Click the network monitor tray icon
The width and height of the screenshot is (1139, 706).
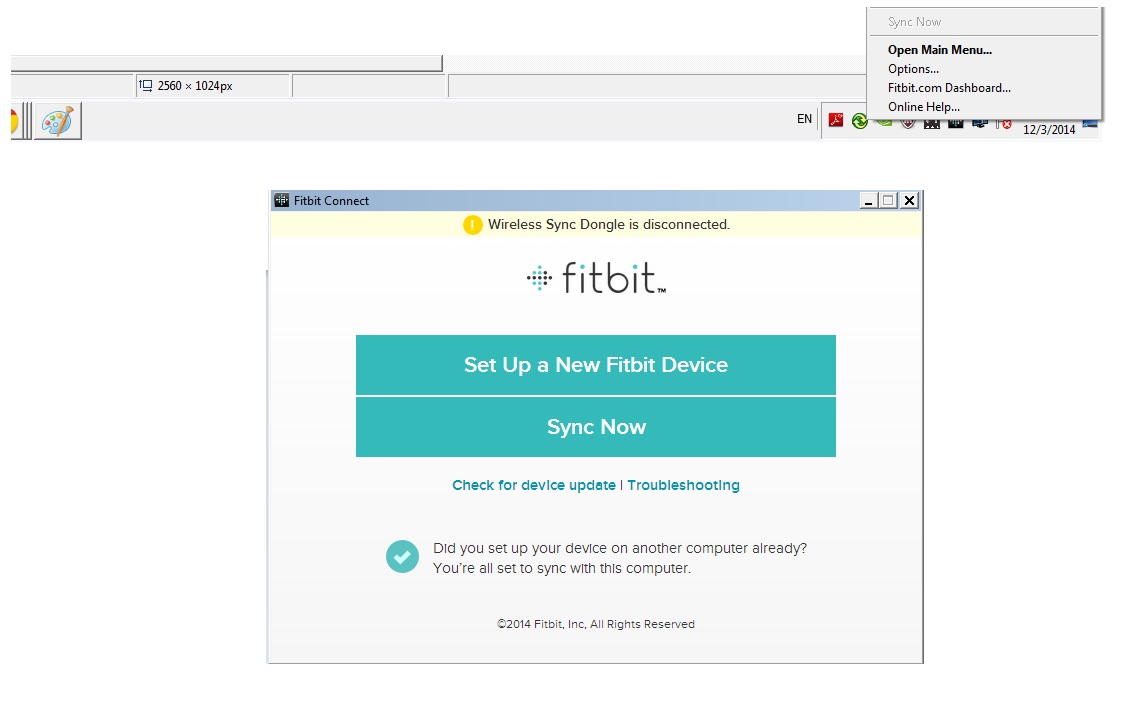980,123
